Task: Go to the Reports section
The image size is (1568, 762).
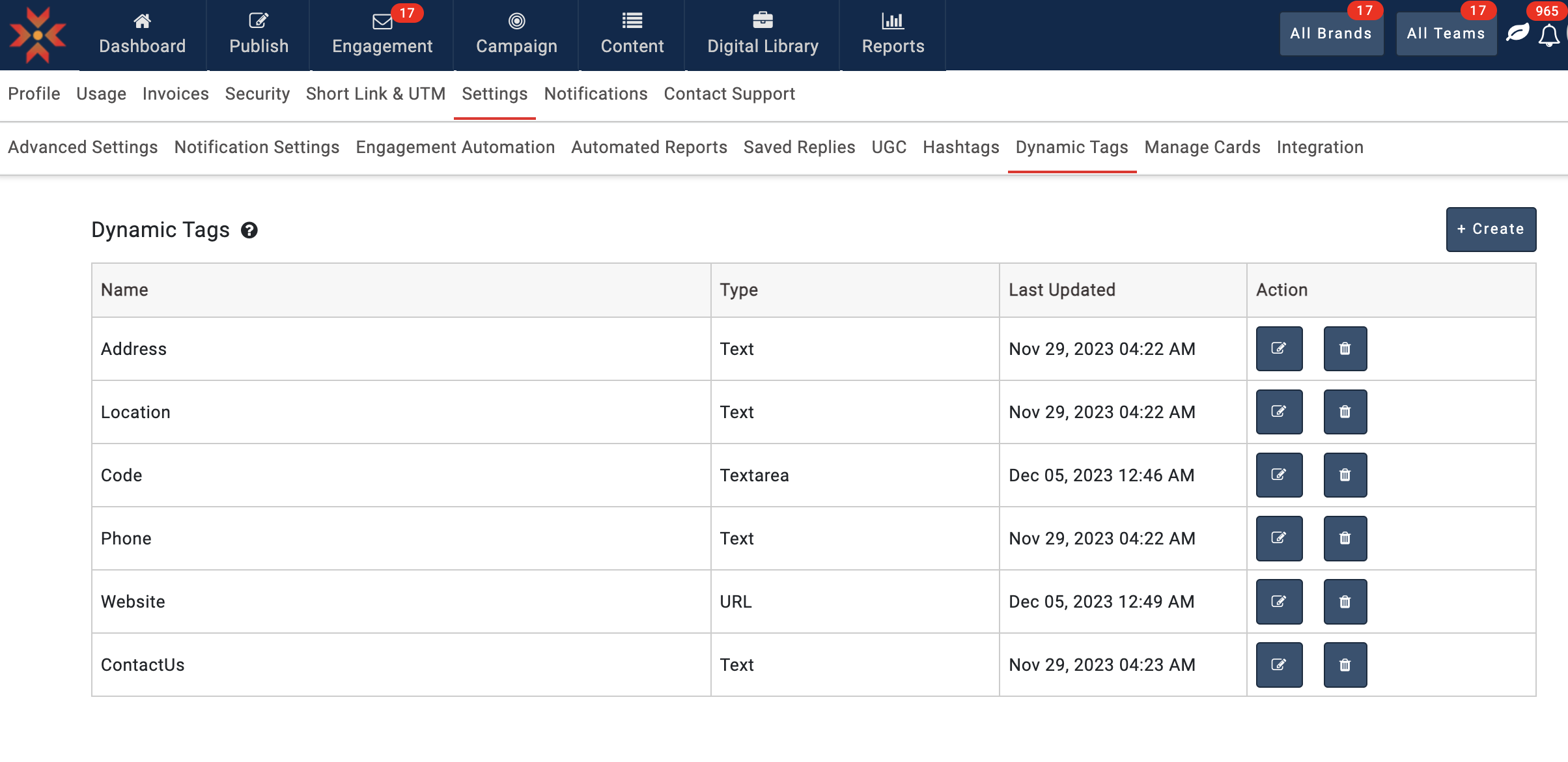Action: pos(893,35)
